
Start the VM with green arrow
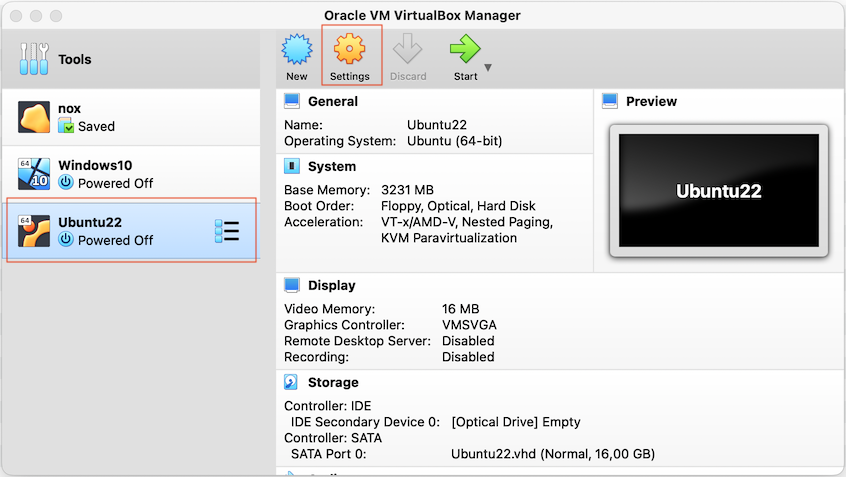pyautogui.click(x=465, y=49)
